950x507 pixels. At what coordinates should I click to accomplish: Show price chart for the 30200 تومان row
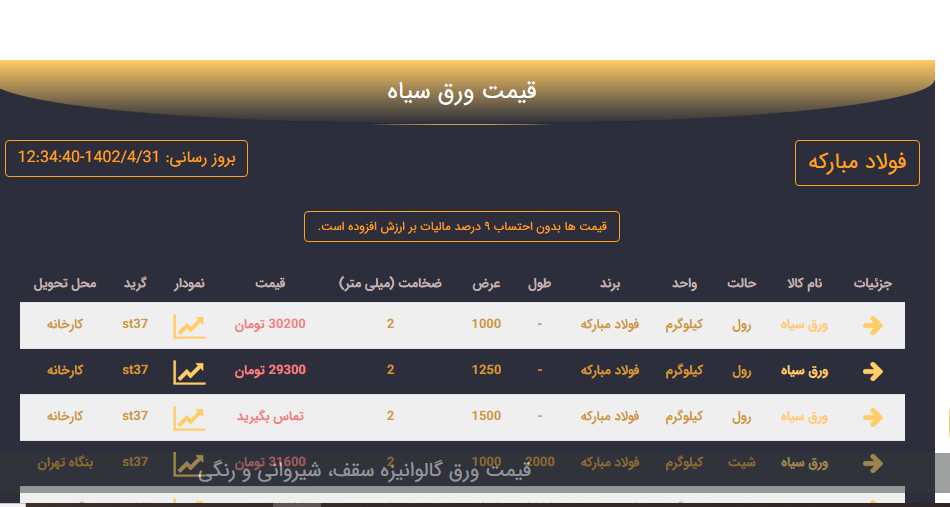(x=189, y=326)
